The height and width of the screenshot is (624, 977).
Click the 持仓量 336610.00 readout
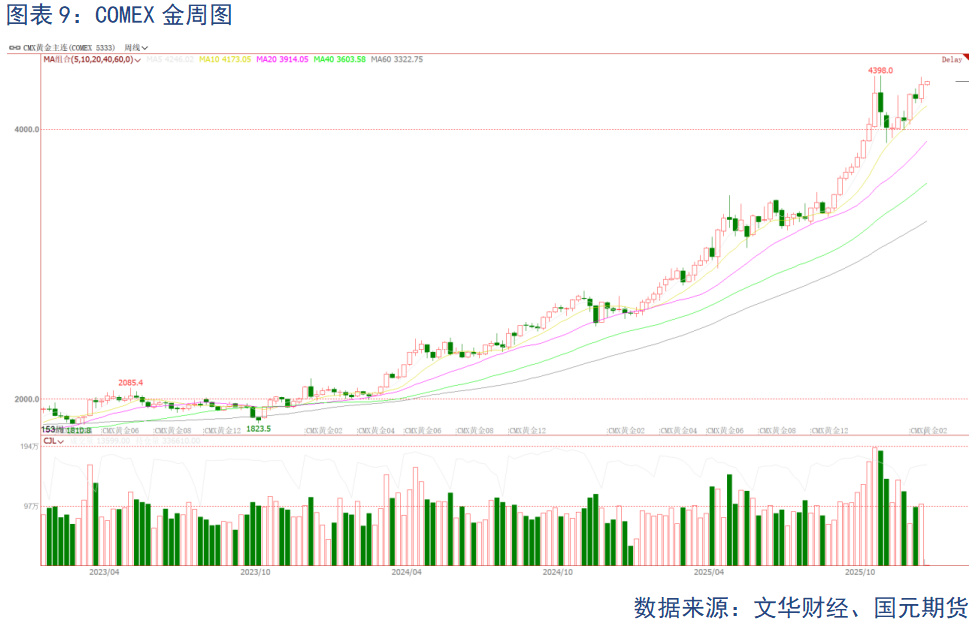168,441
